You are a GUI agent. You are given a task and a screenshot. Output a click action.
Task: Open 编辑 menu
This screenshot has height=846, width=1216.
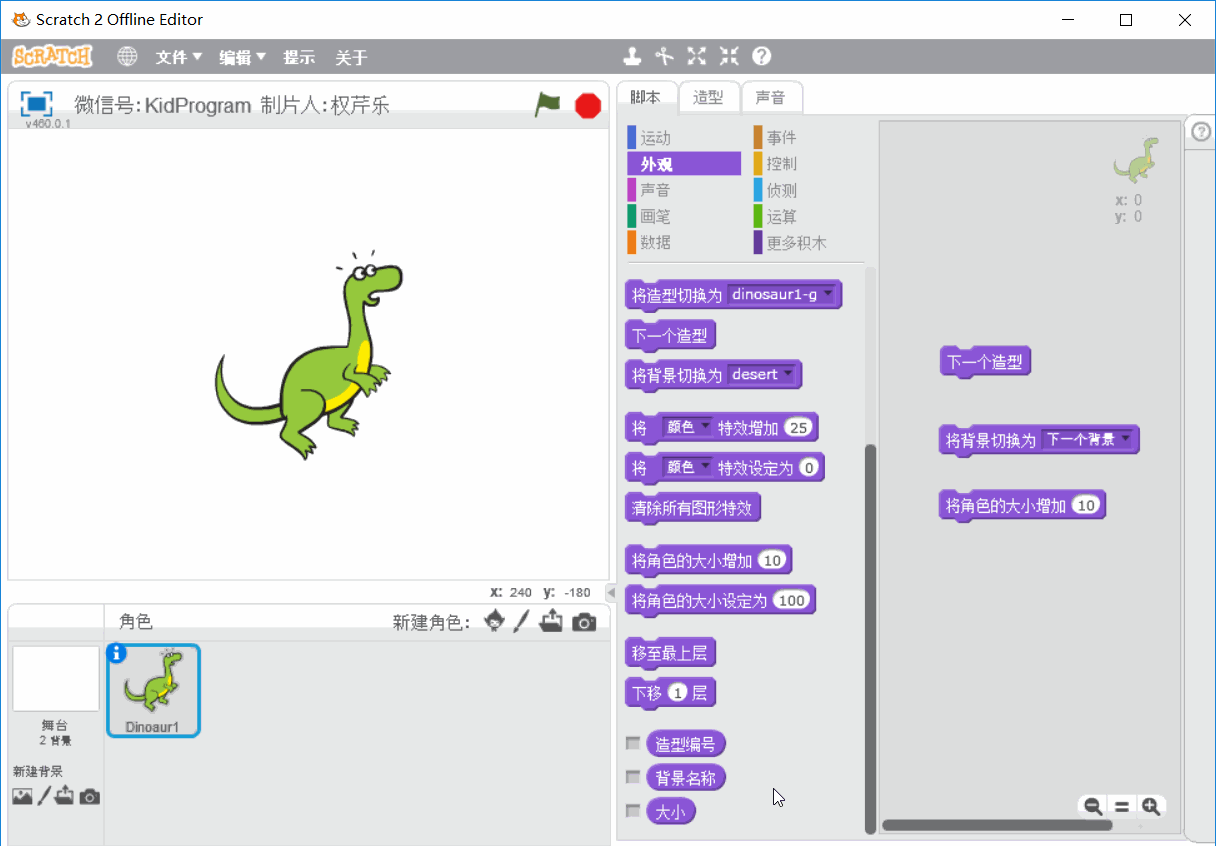click(x=243, y=57)
